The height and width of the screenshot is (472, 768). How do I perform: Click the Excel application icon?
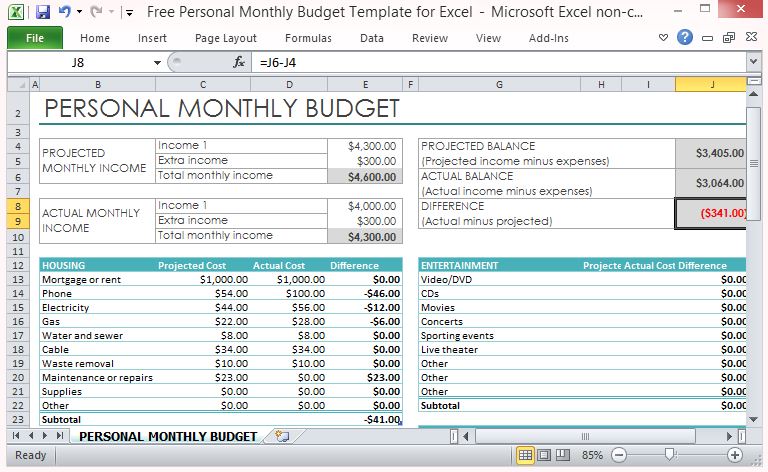pyautogui.click(x=16, y=12)
